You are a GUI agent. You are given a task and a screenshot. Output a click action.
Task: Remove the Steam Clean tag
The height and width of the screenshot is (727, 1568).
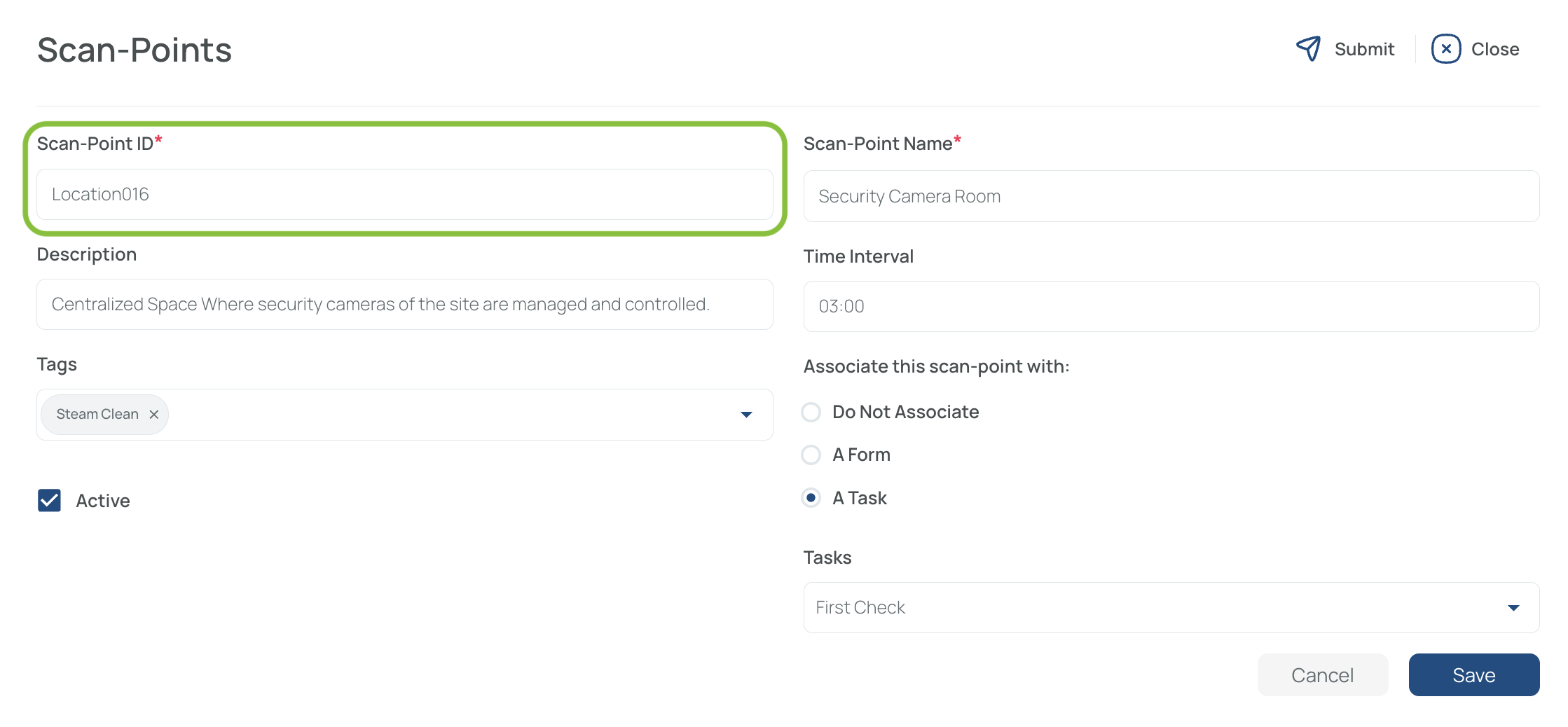coord(154,415)
